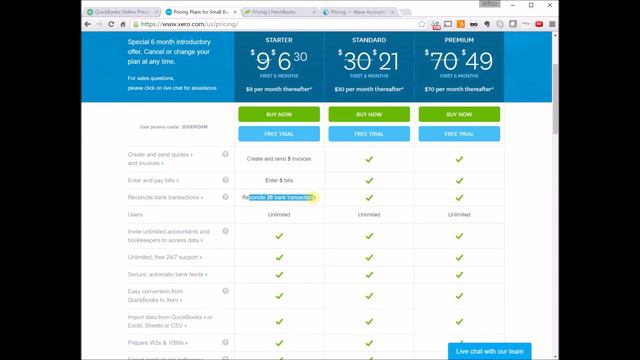Image resolution: width=640 pixels, height=360 pixels.
Task: Open Prepare W2s & 1099s link
Action: pos(158,343)
